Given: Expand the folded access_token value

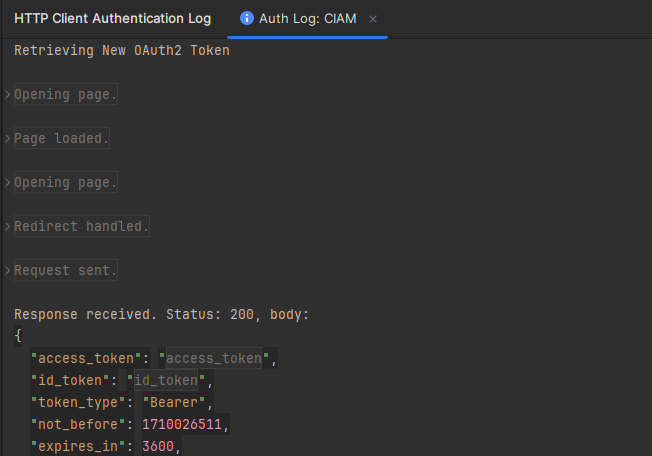Looking at the screenshot, I should 214,358.
